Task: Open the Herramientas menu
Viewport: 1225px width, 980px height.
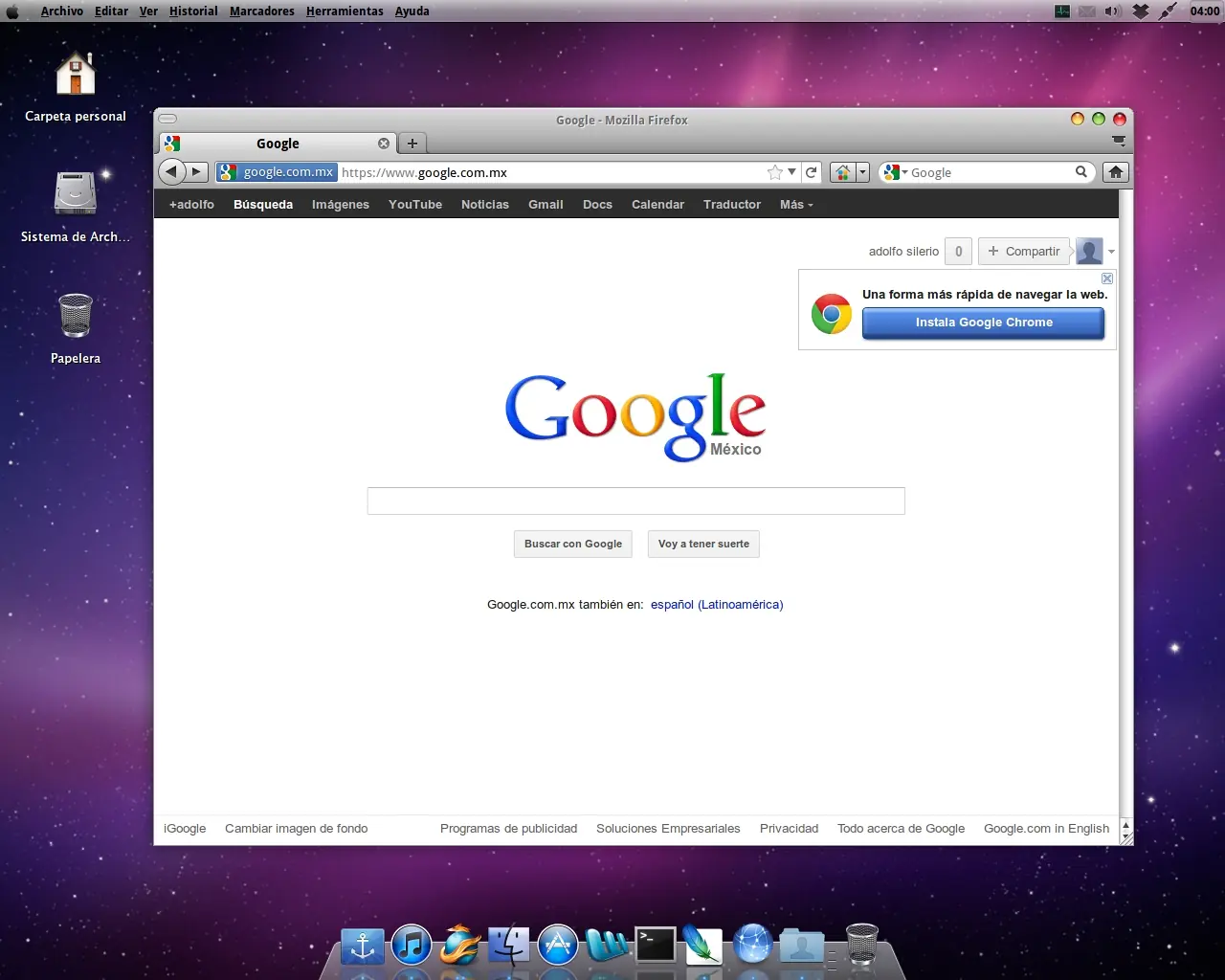Action: 345,11
